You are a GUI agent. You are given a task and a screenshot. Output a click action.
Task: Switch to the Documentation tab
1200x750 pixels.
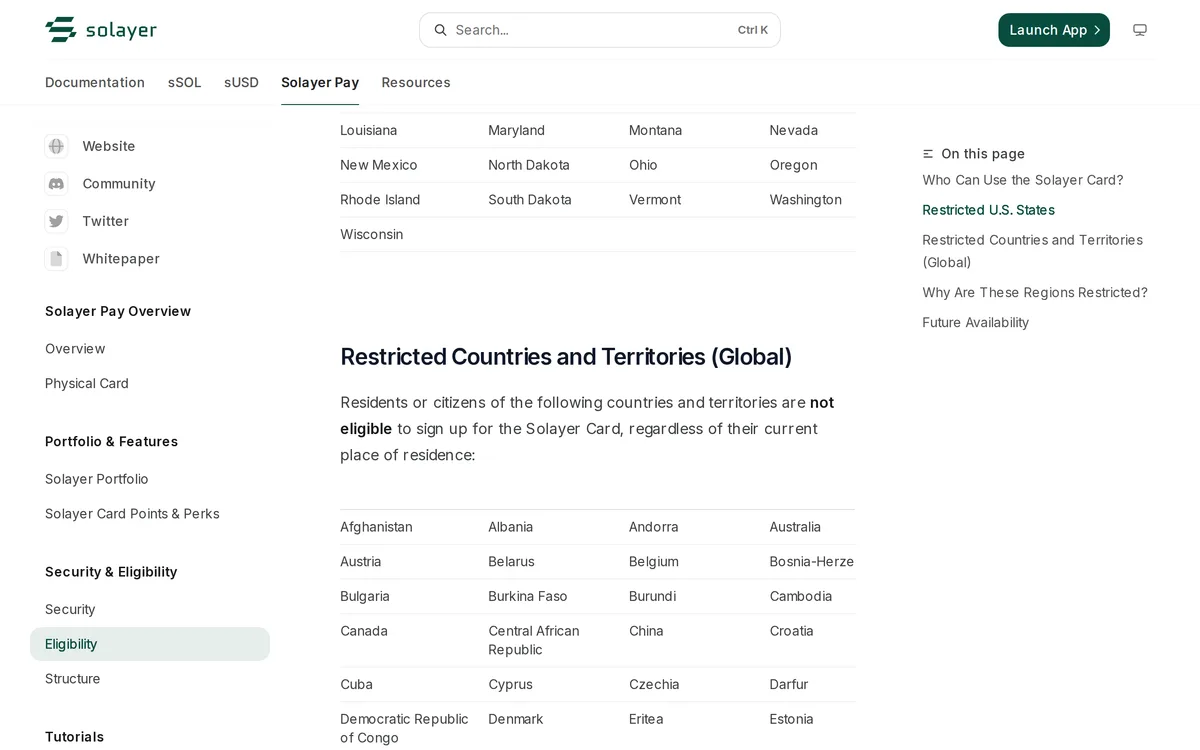(x=95, y=82)
